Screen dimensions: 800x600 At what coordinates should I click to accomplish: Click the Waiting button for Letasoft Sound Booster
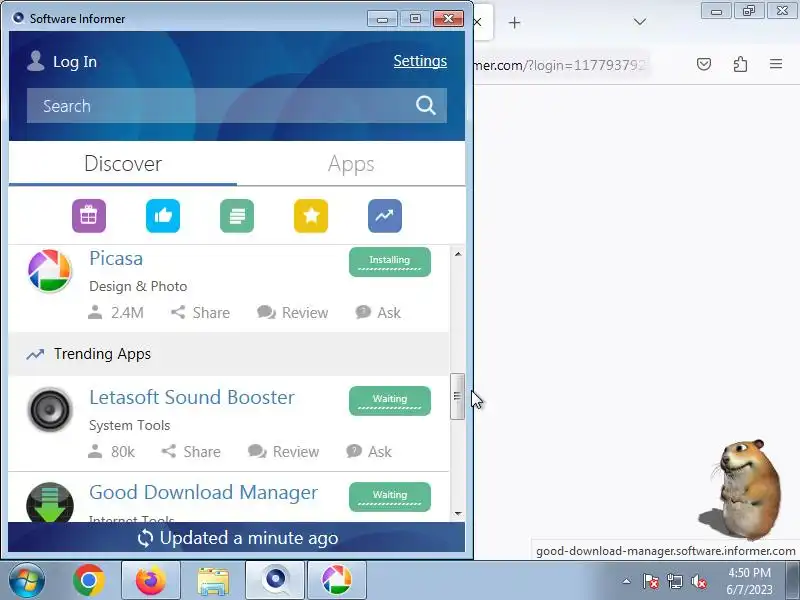pos(390,401)
